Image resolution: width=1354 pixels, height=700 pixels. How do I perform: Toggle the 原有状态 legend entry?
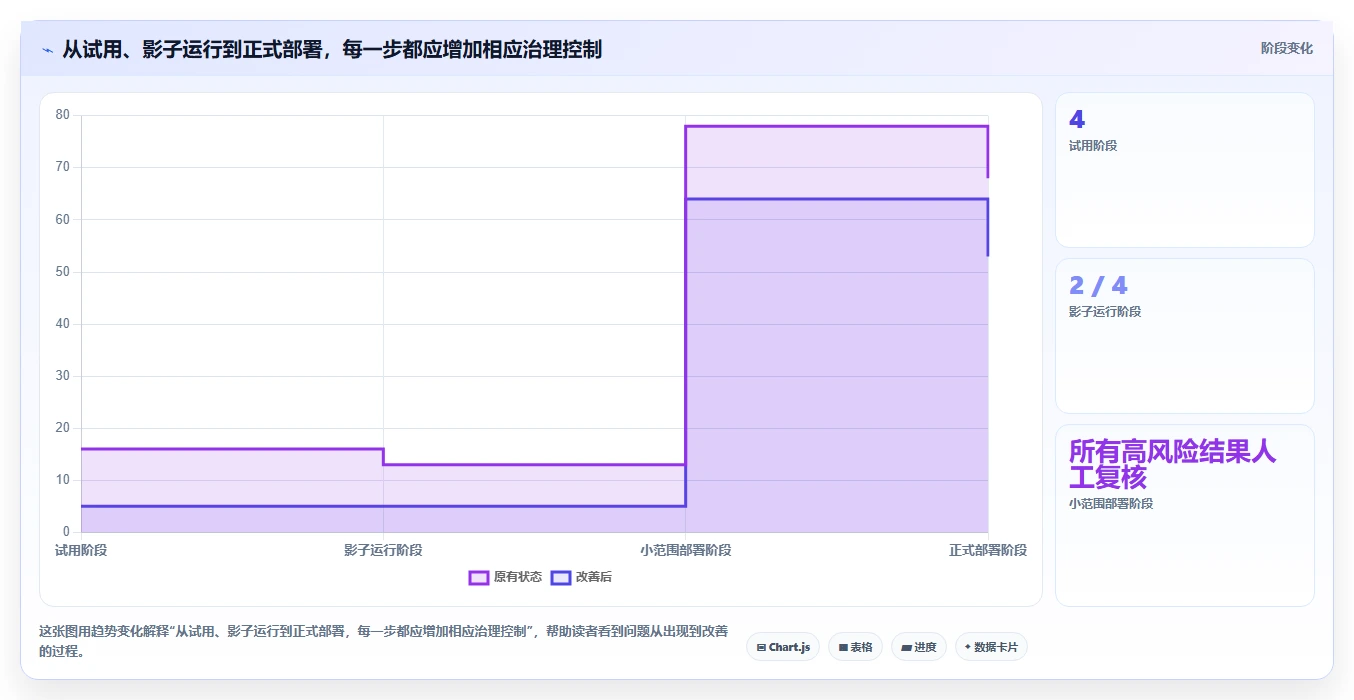pyautogui.click(x=506, y=577)
